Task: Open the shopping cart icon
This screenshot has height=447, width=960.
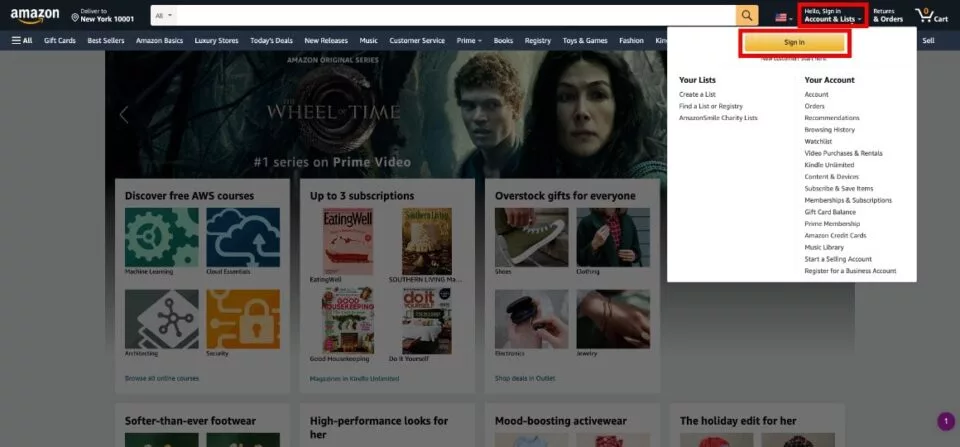Action: coord(930,15)
